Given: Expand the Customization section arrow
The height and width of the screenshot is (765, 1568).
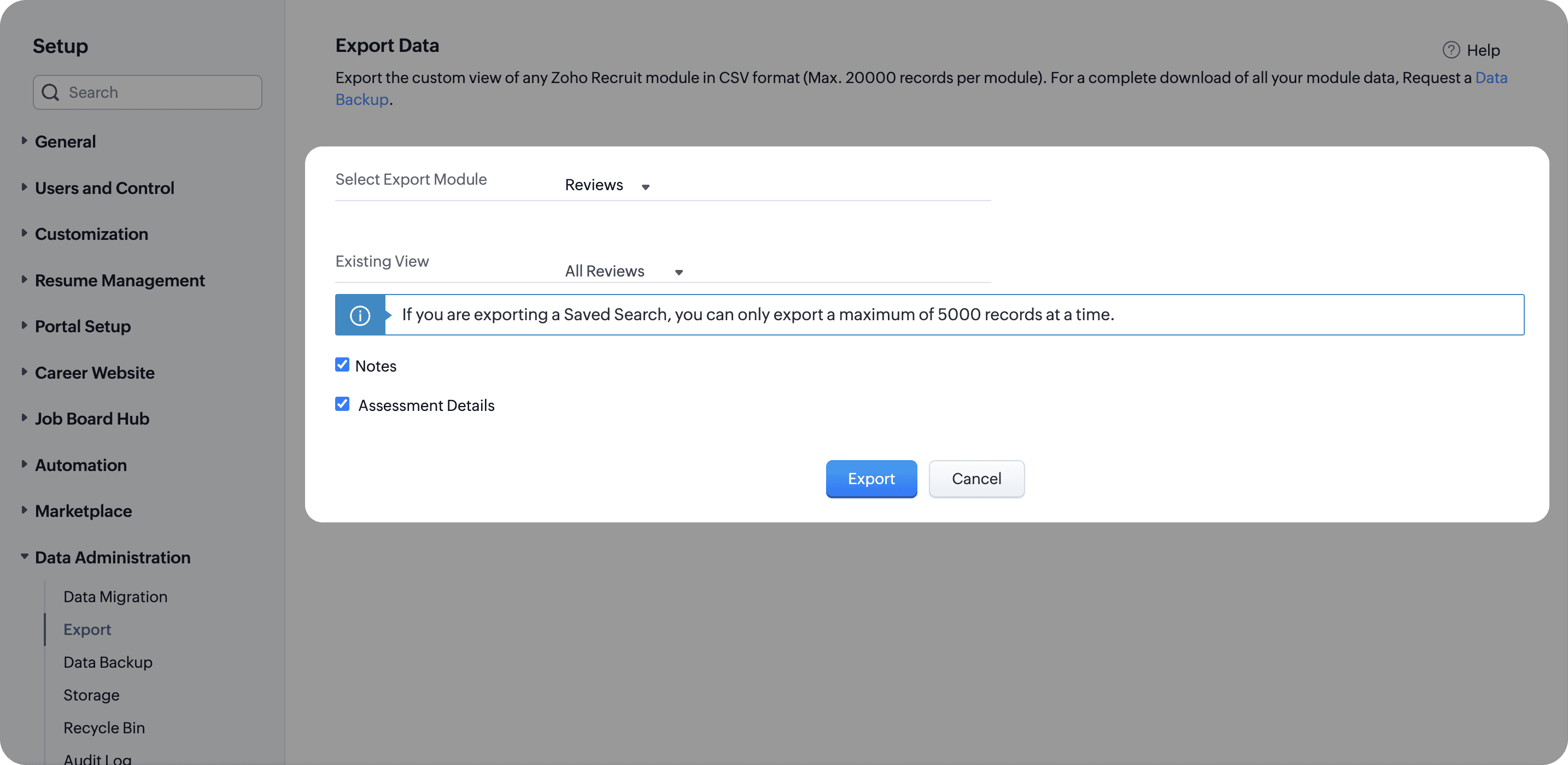Looking at the screenshot, I should click(25, 233).
